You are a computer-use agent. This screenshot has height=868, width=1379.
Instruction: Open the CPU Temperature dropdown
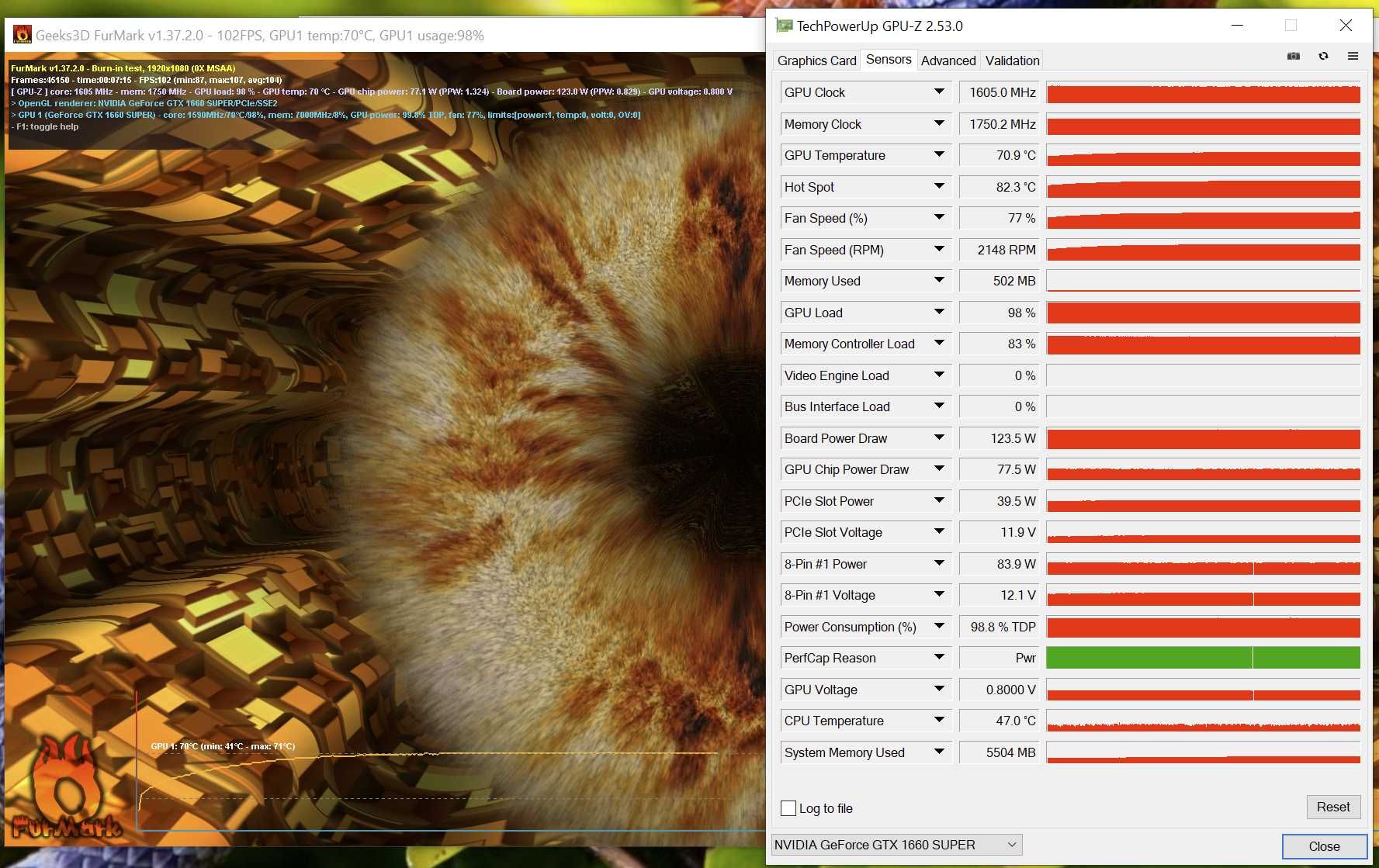(x=939, y=721)
